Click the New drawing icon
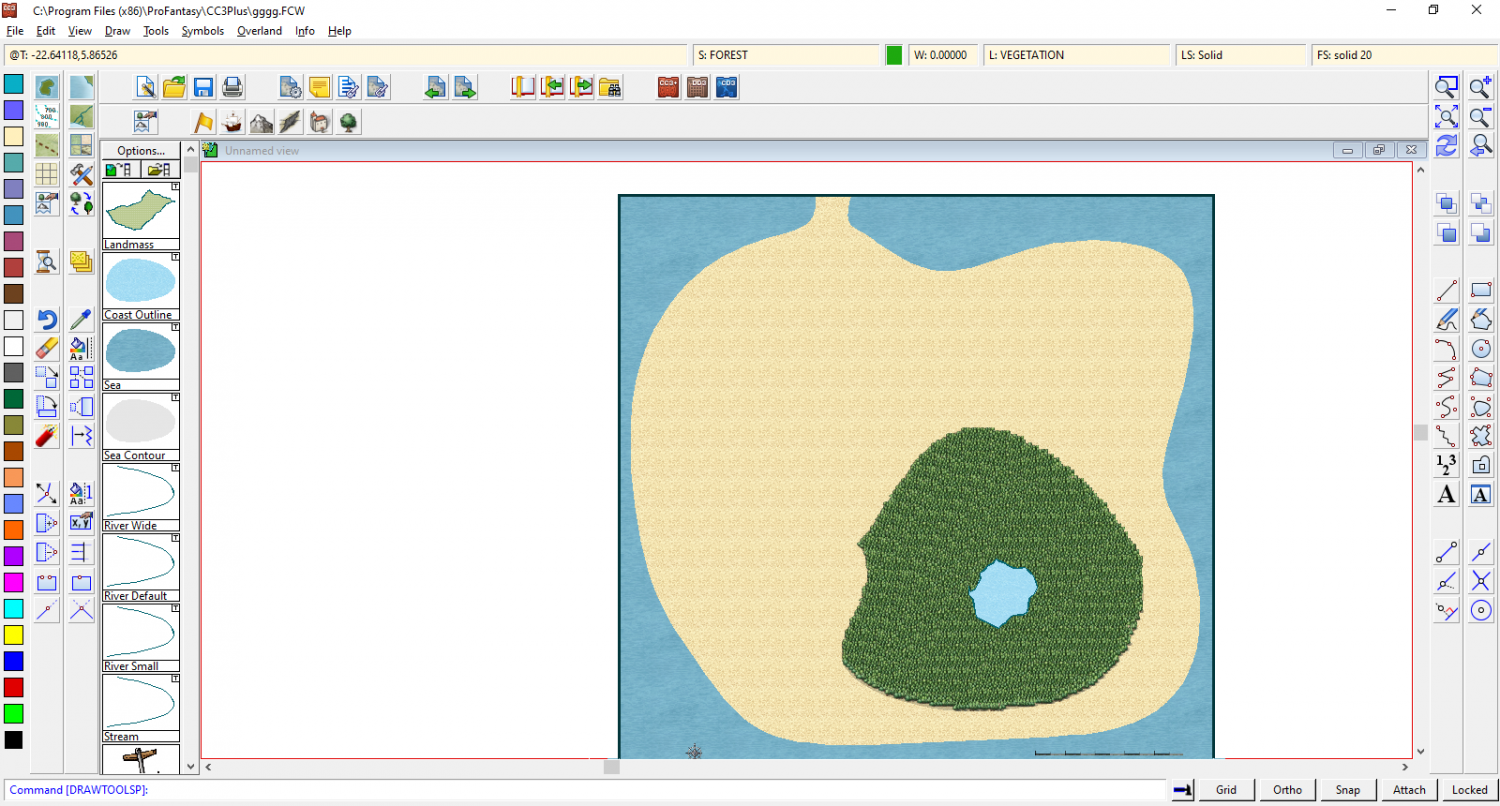The height and width of the screenshot is (806, 1500). tap(146, 87)
